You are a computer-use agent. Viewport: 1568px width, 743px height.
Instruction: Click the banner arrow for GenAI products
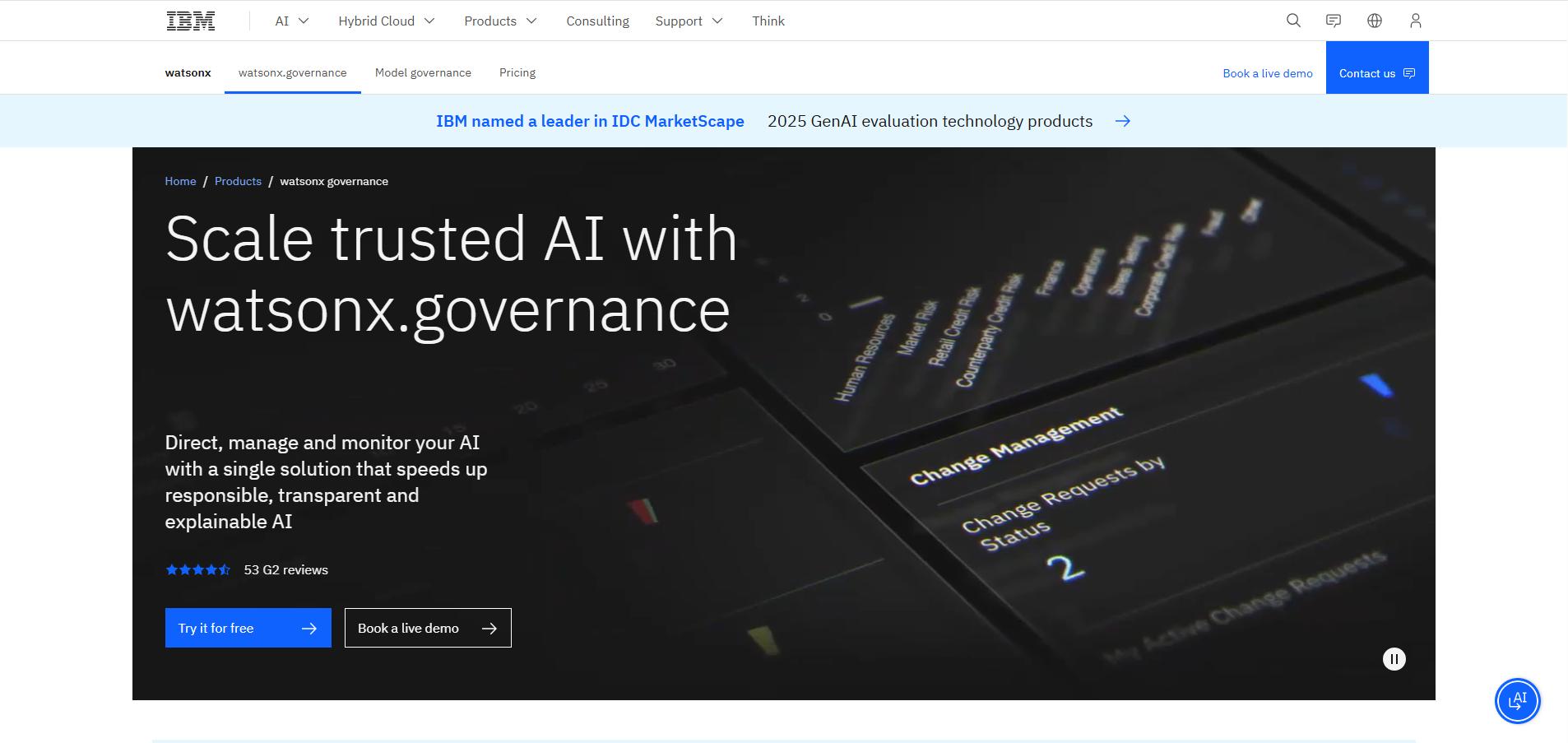click(x=1124, y=120)
